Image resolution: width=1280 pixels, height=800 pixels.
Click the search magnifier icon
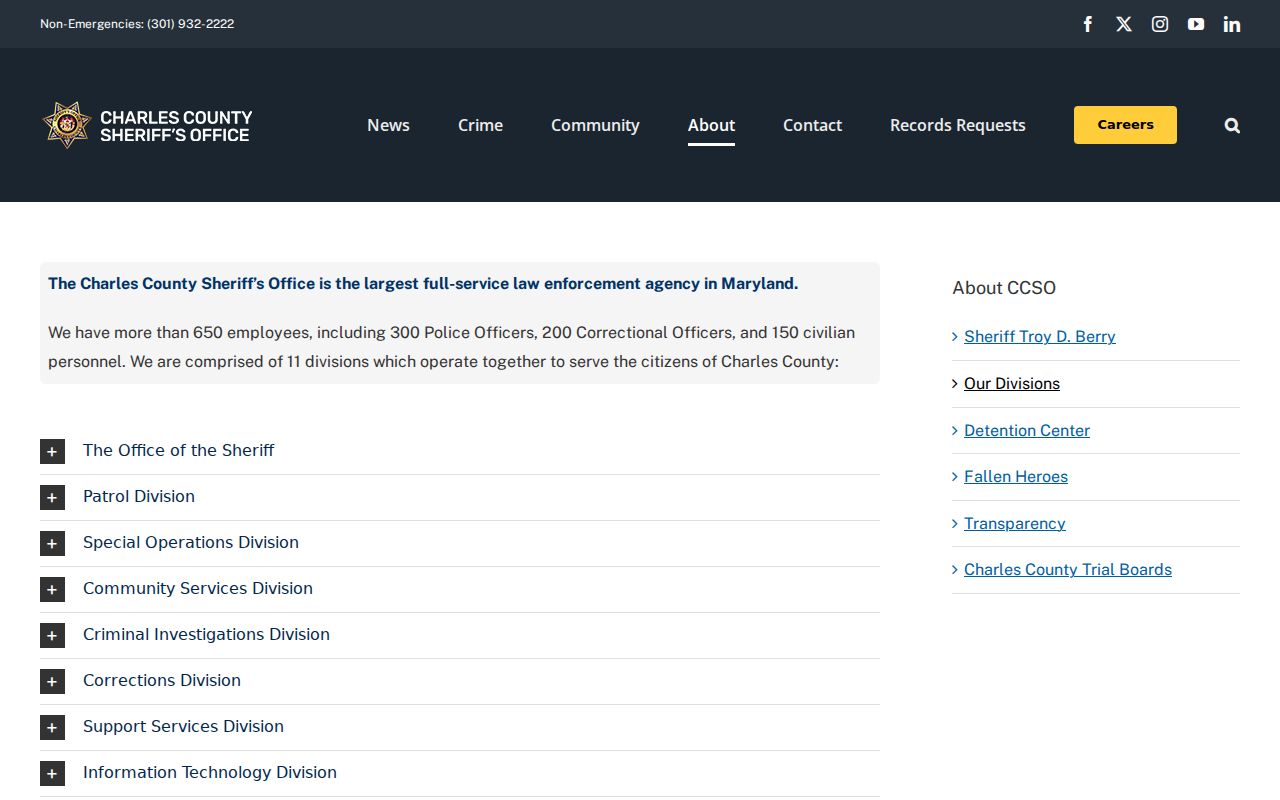click(x=1232, y=125)
